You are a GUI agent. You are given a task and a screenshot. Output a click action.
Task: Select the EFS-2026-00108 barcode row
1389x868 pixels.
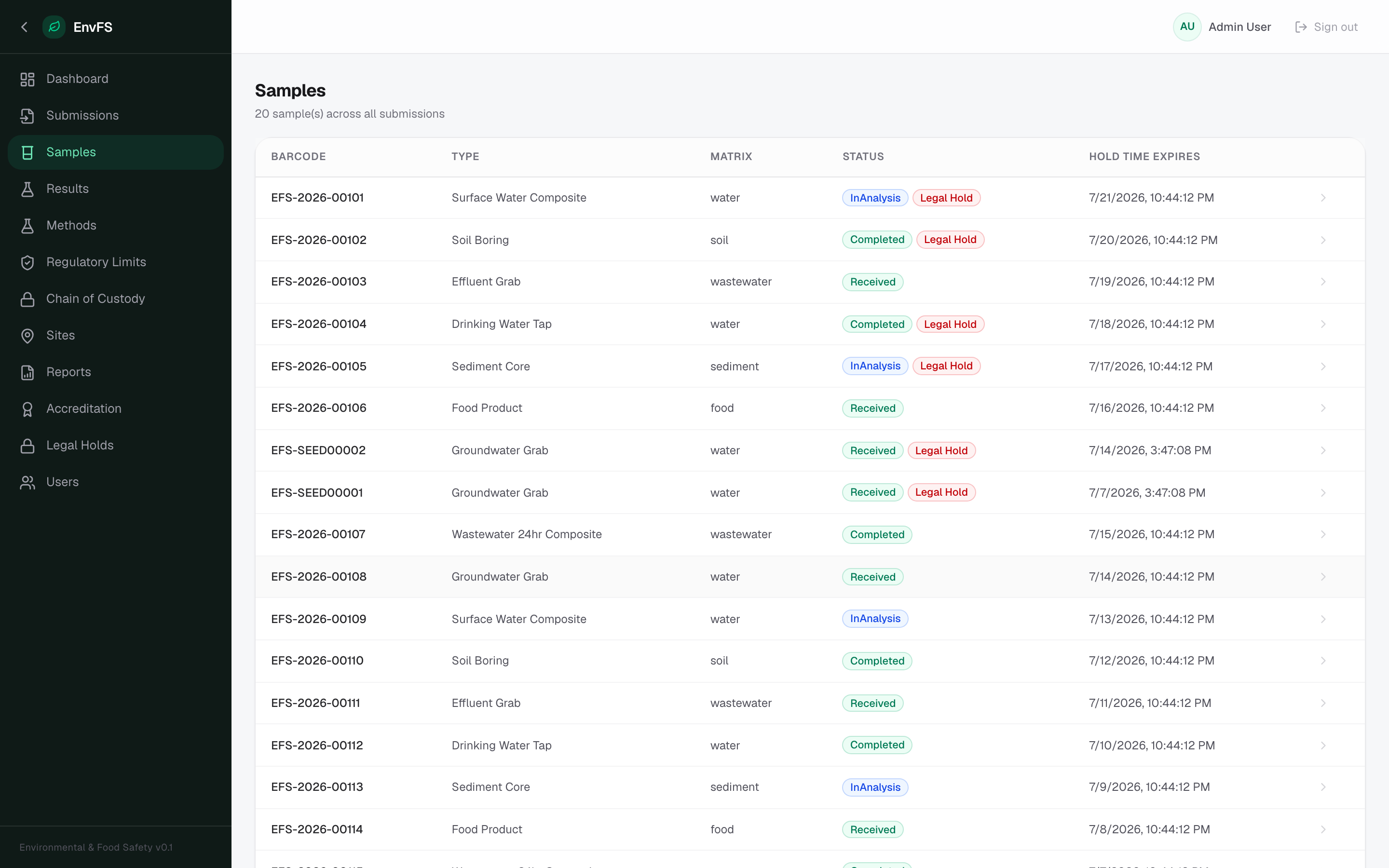810,577
